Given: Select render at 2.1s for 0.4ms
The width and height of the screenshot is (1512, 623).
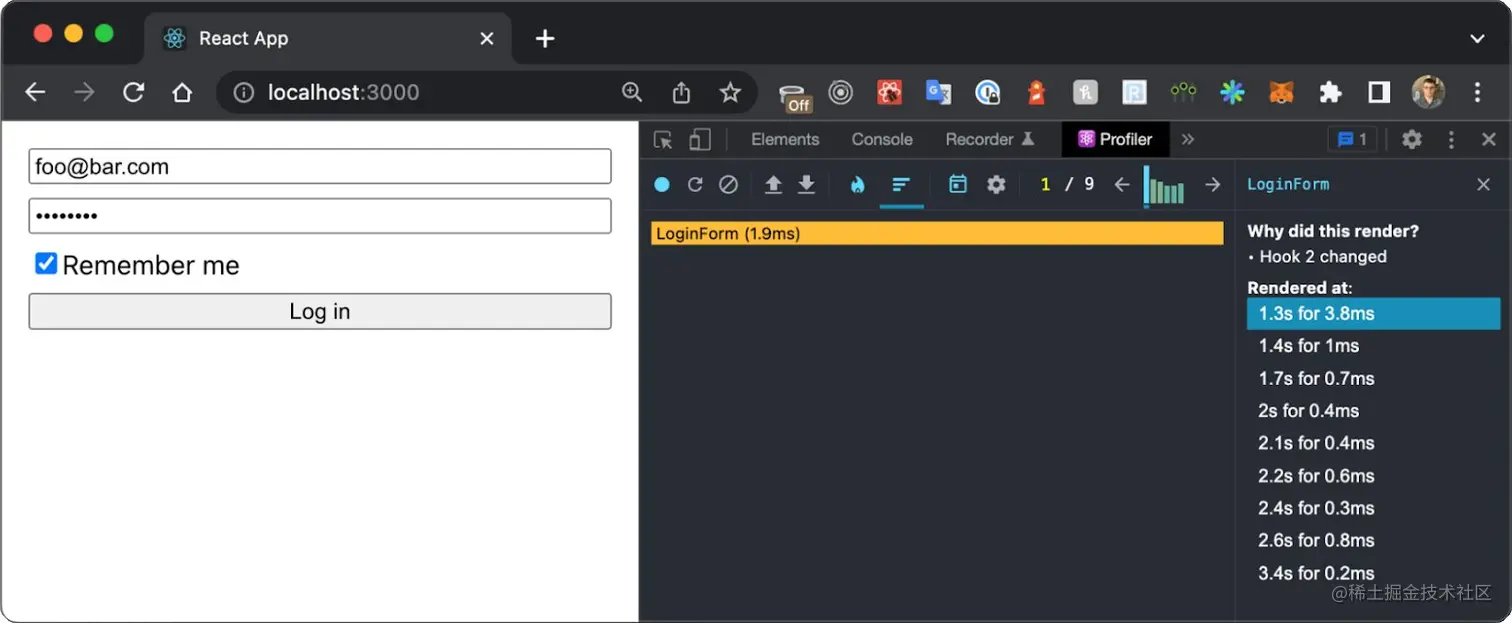Looking at the screenshot, I should tap(1373, 443).
